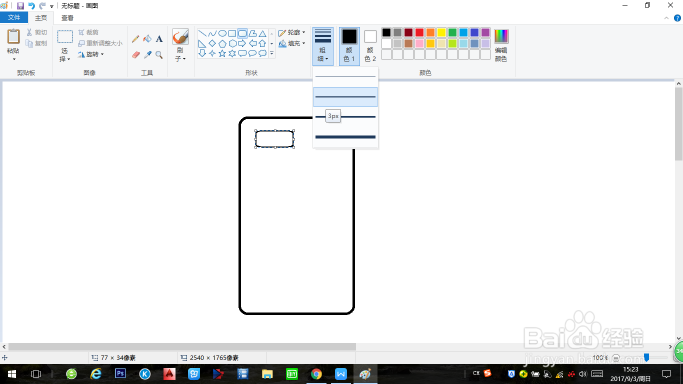Open the shape Fill dropdown

292,44
